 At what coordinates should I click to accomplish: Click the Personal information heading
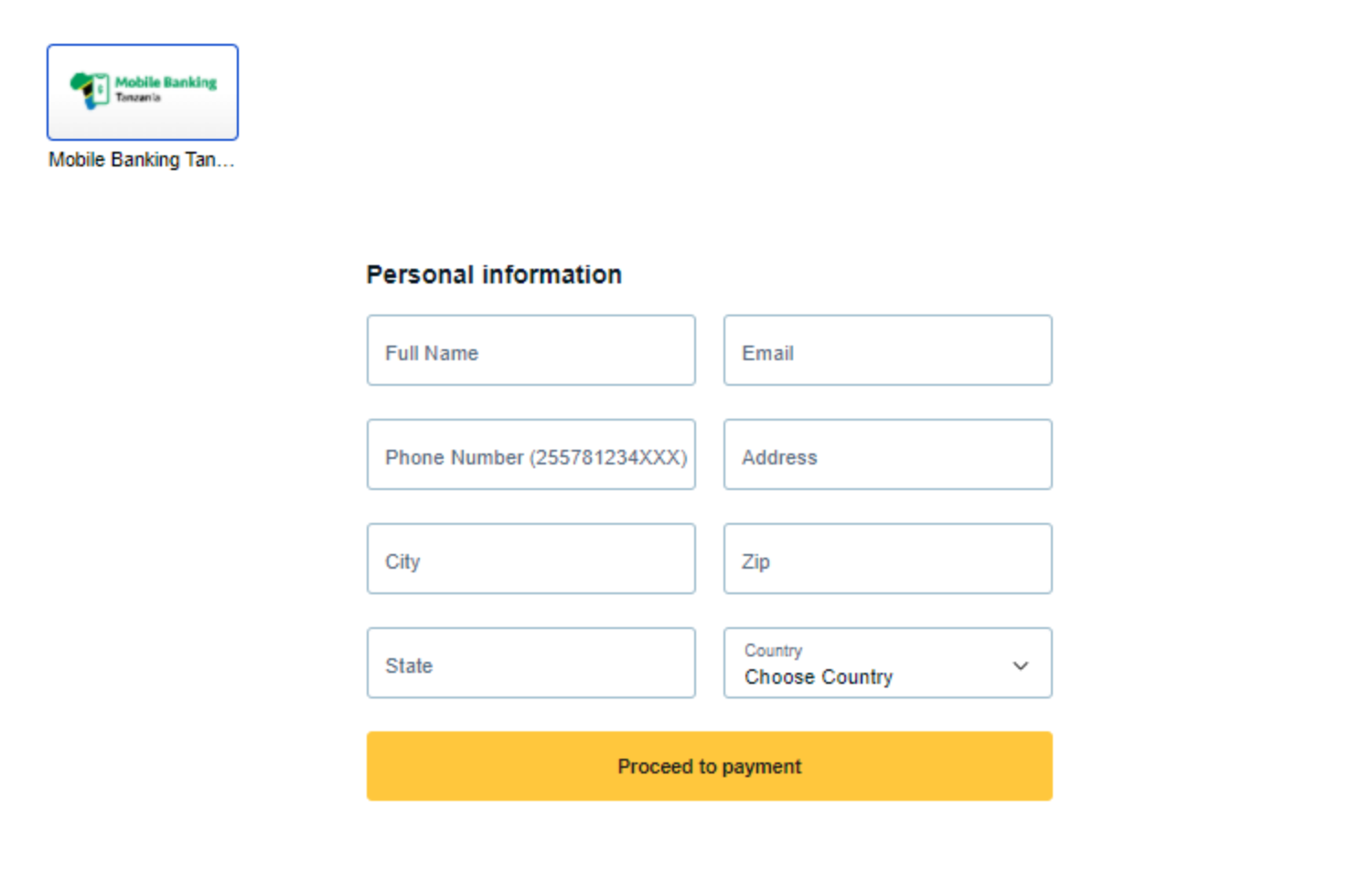coord(494,274)
